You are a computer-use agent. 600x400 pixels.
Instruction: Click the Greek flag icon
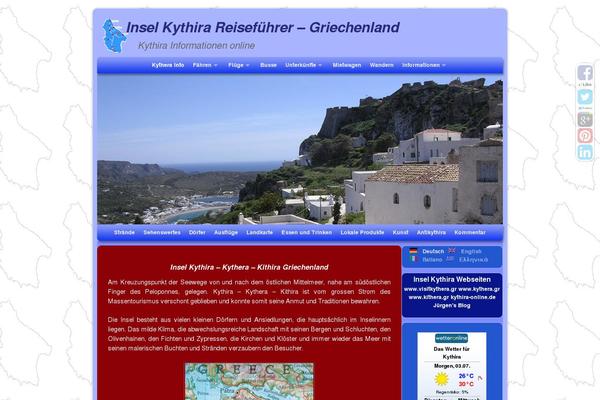point(450,259)
